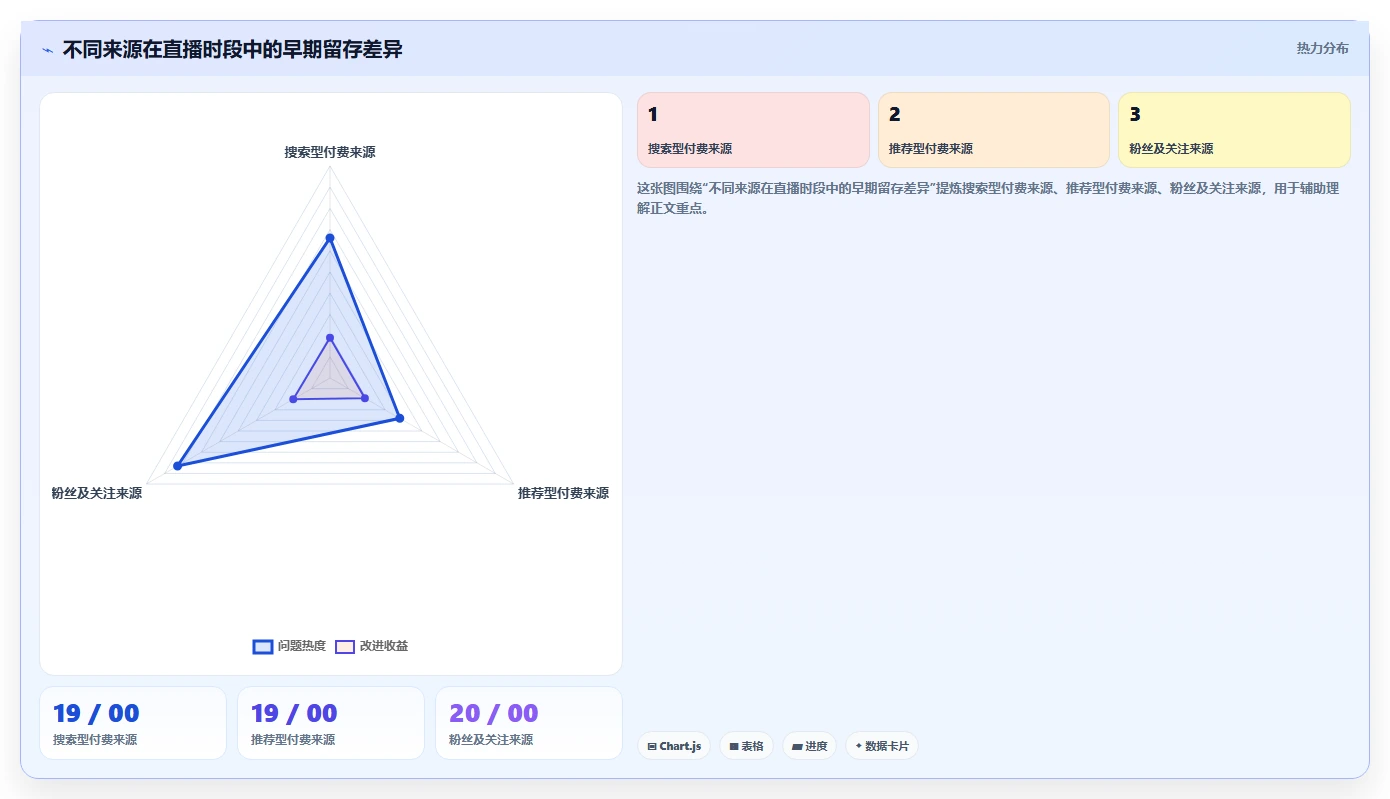Click the blue data point on 搜索型付费来源 axis
This screenshot has width=1390, height=799.
330,237
